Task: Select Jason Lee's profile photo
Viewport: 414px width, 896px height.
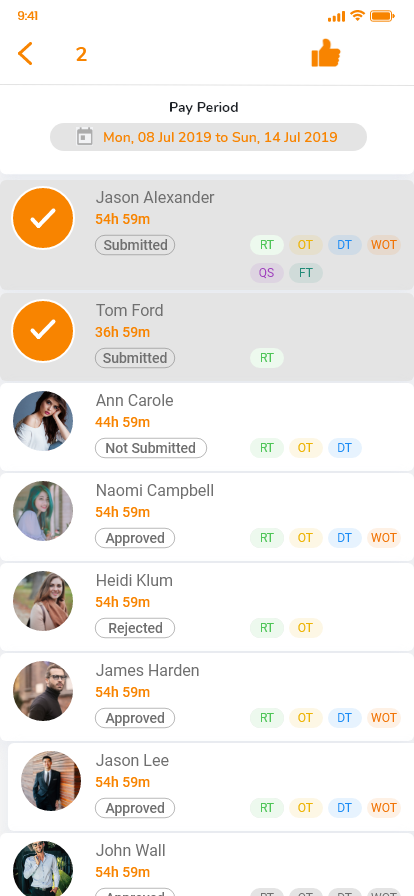Action: tap(51, 781)
